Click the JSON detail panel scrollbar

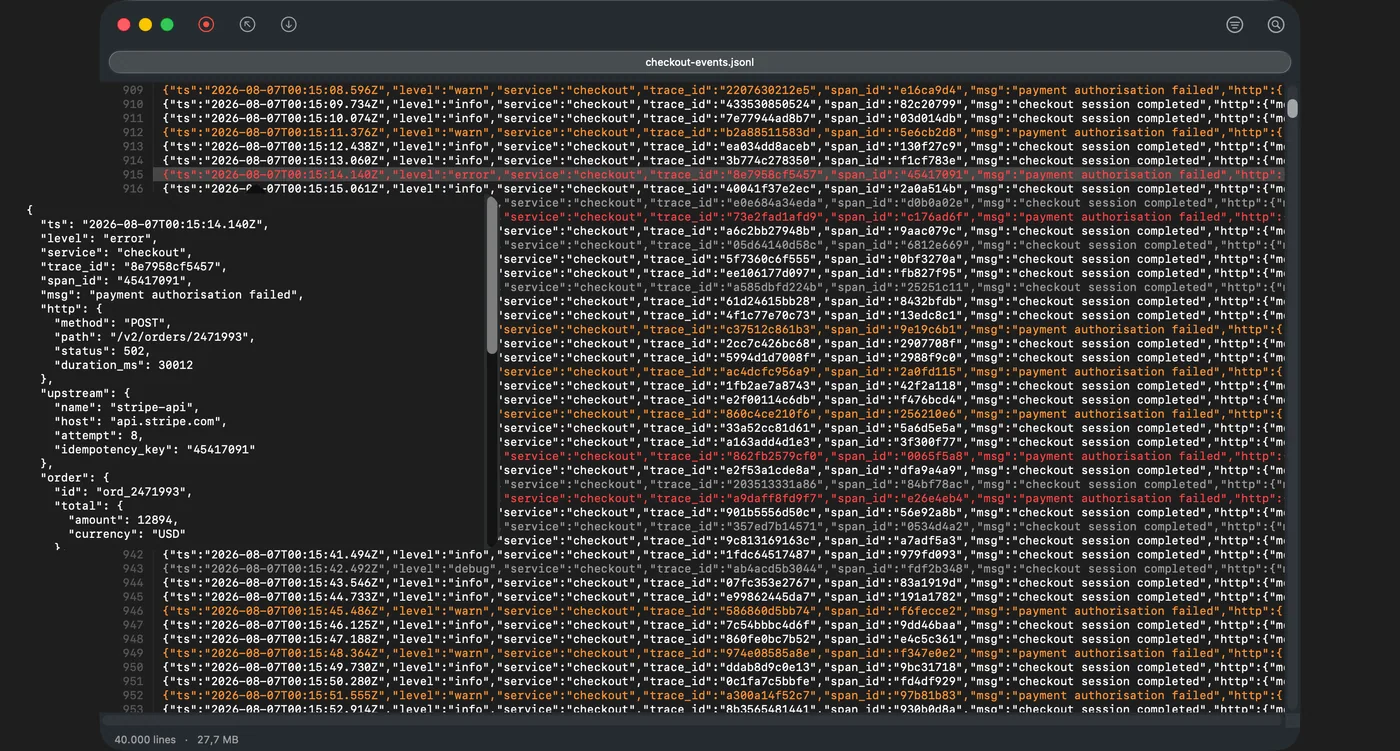(491, 273)
